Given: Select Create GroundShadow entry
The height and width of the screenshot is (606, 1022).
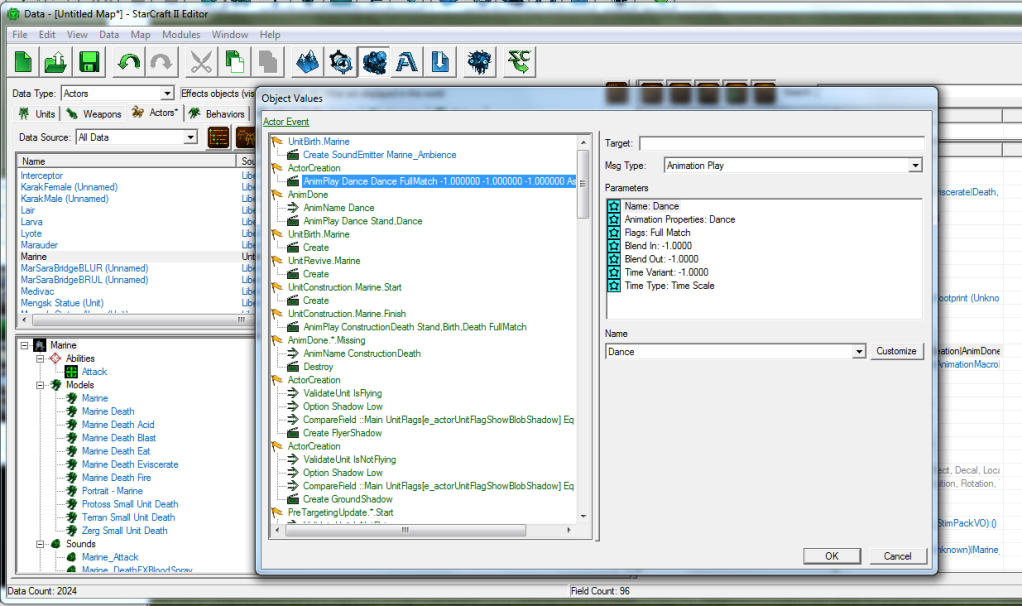Looking at the screenshot, I should click(347, 499).
